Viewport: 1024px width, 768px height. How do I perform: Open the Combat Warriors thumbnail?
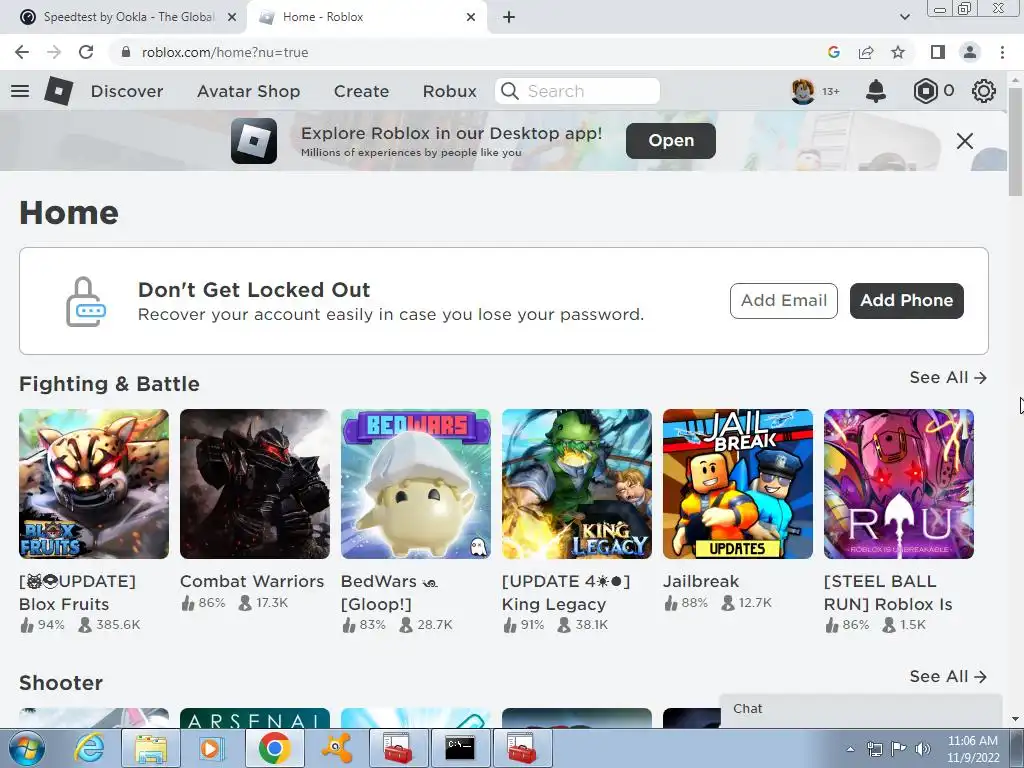[x=255, y=484]
